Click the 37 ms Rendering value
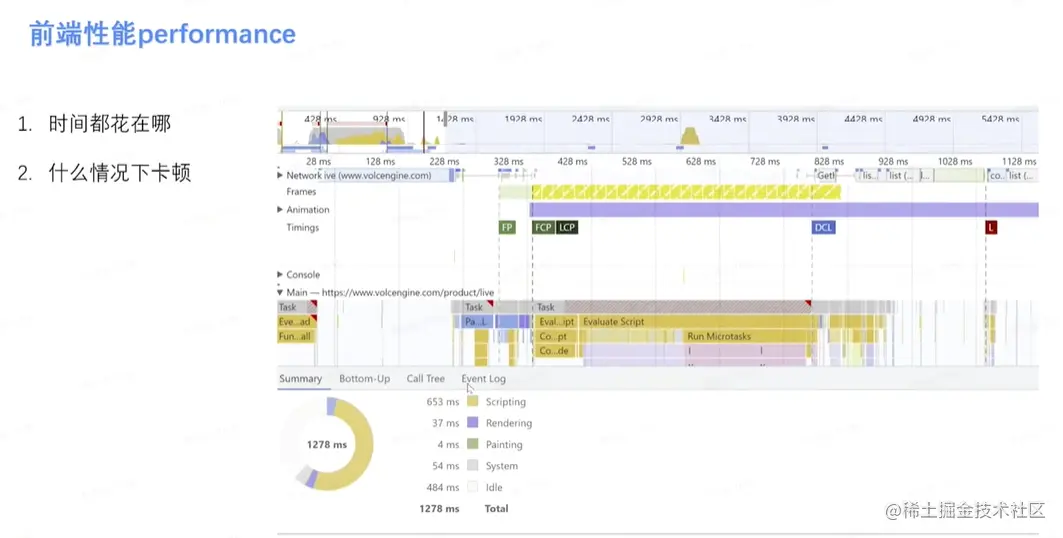Image resolution: width=1063 pixels, height=538 pixels. point(445,423)
